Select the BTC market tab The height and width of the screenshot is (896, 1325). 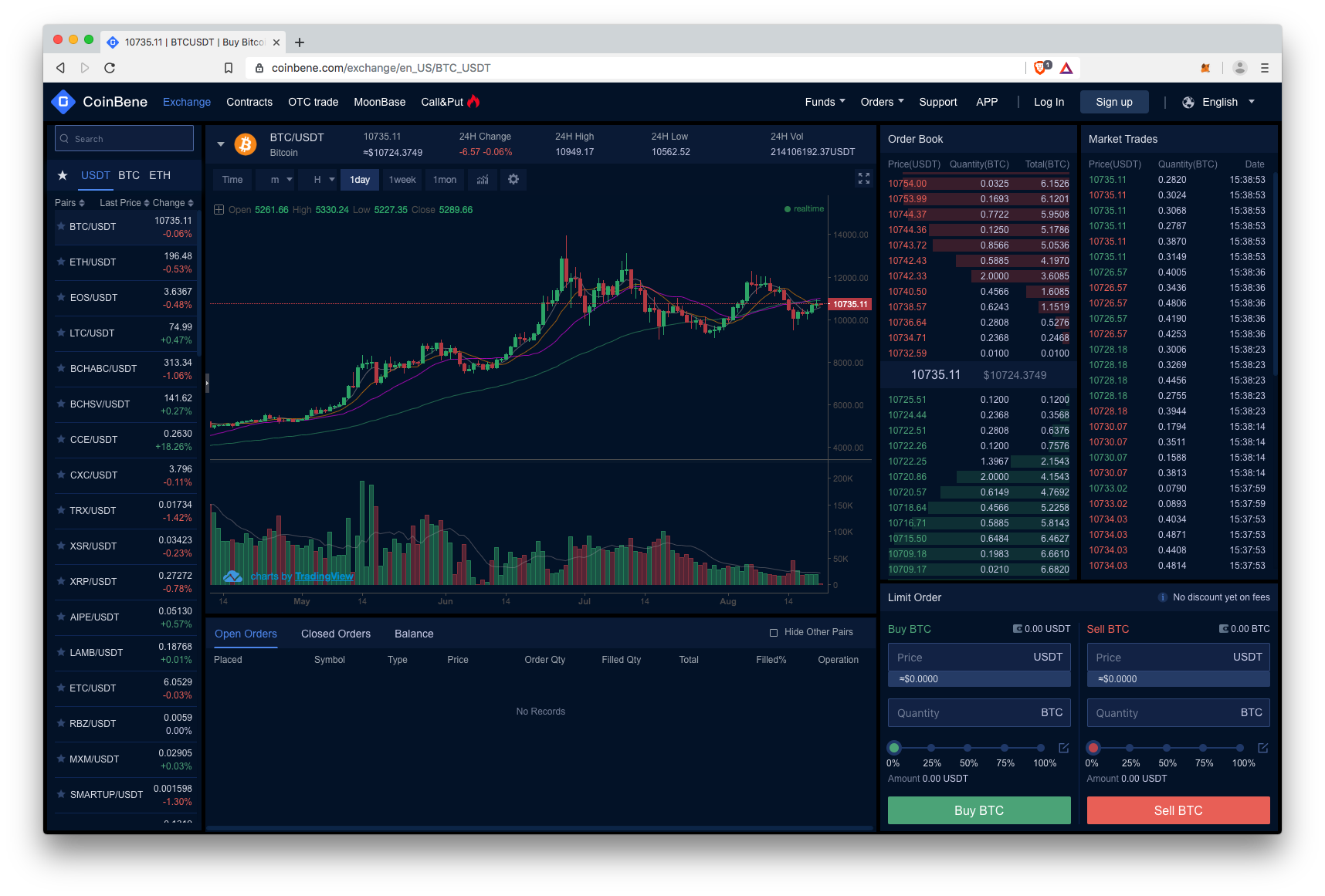click(129, 175)
